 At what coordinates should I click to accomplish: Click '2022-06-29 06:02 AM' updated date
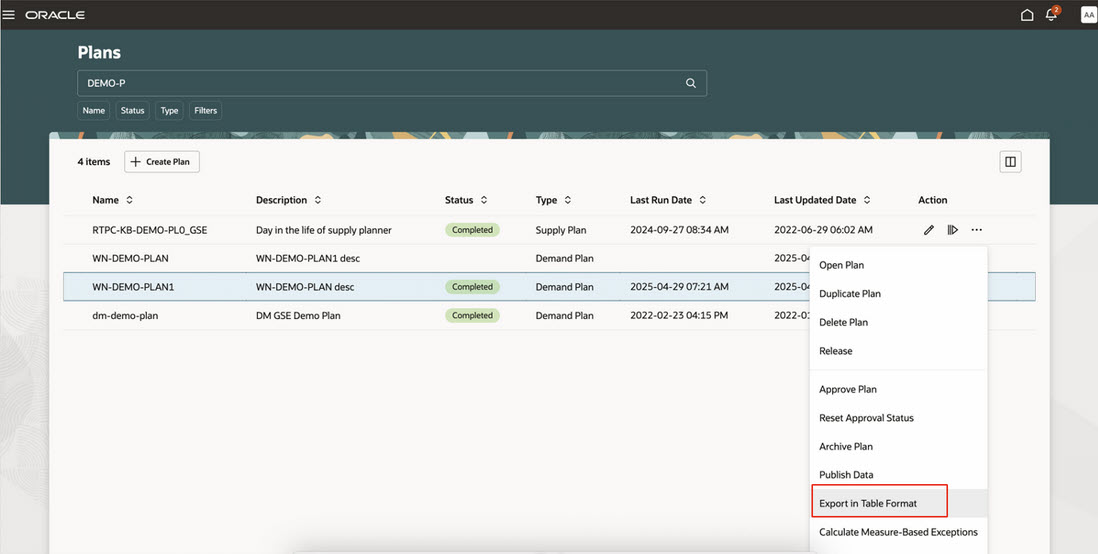pos(824,230)
